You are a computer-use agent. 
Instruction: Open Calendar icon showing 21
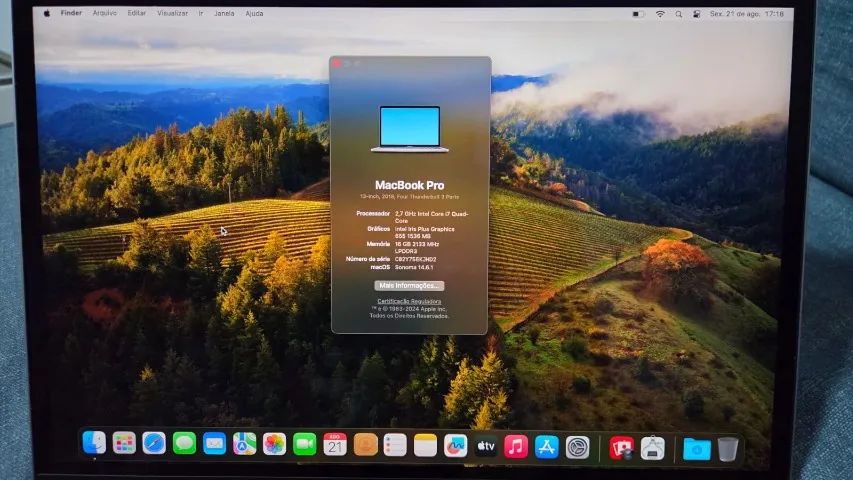[x=335, y=445]
